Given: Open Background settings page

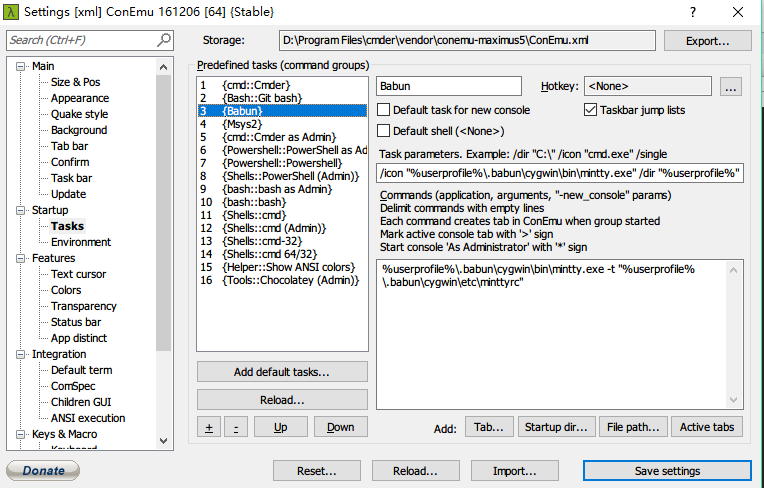Looking at the screenshot, I should [x=79, y=131].
